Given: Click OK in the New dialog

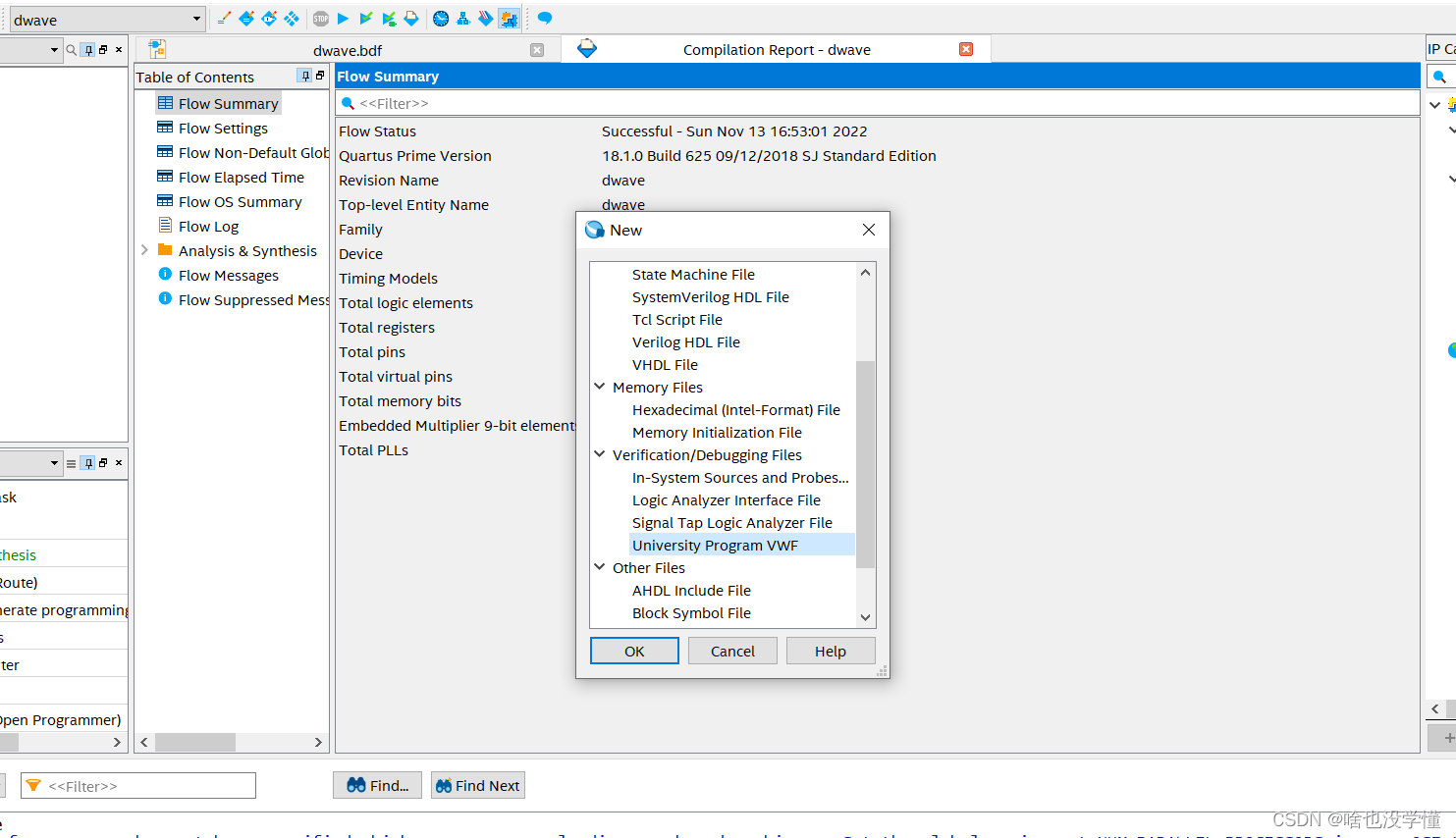Looking at the screenshot, I should pyautogui.click(x=634, y=651).
